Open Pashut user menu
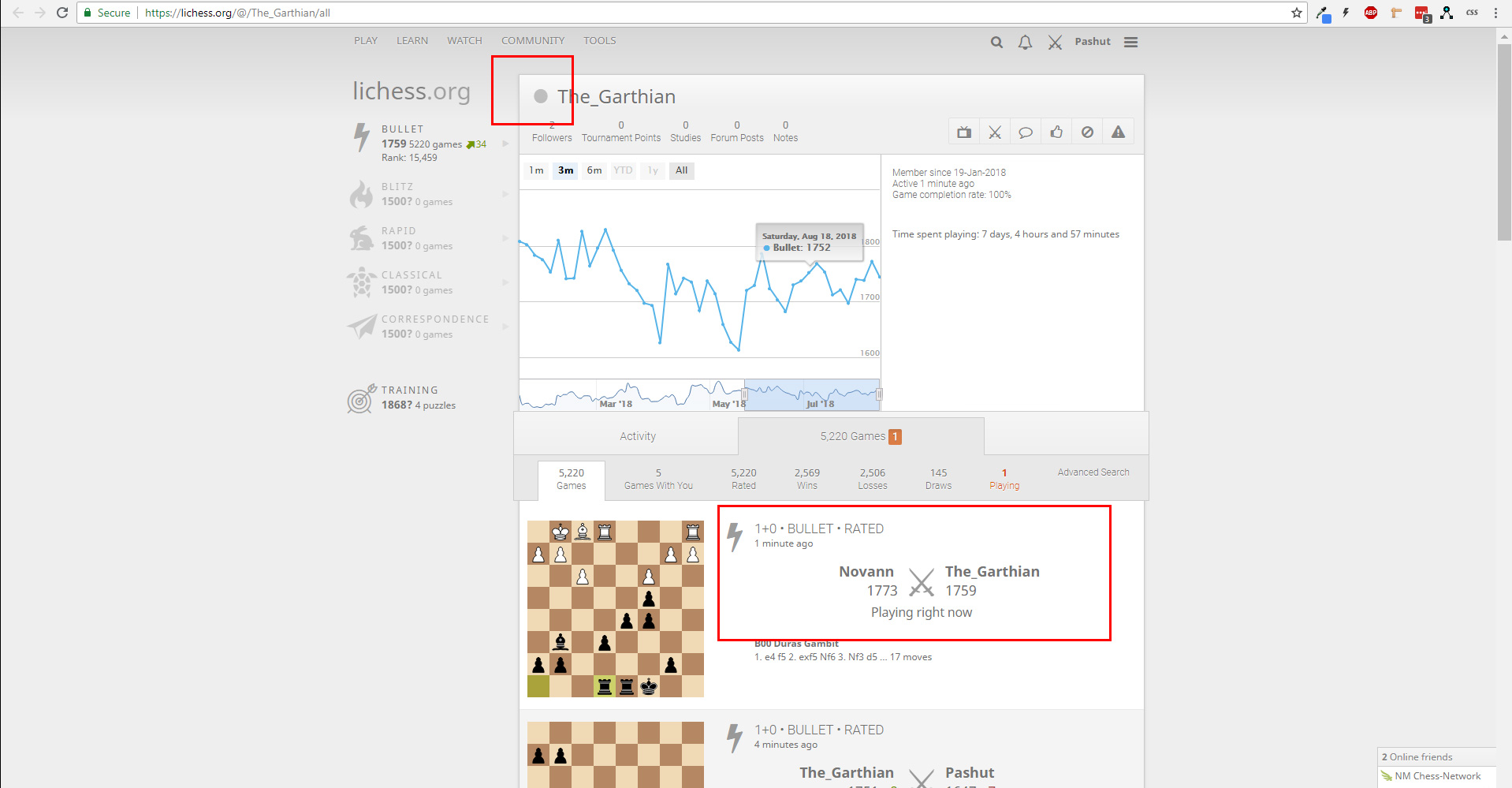 click(x=1093, y=42)
